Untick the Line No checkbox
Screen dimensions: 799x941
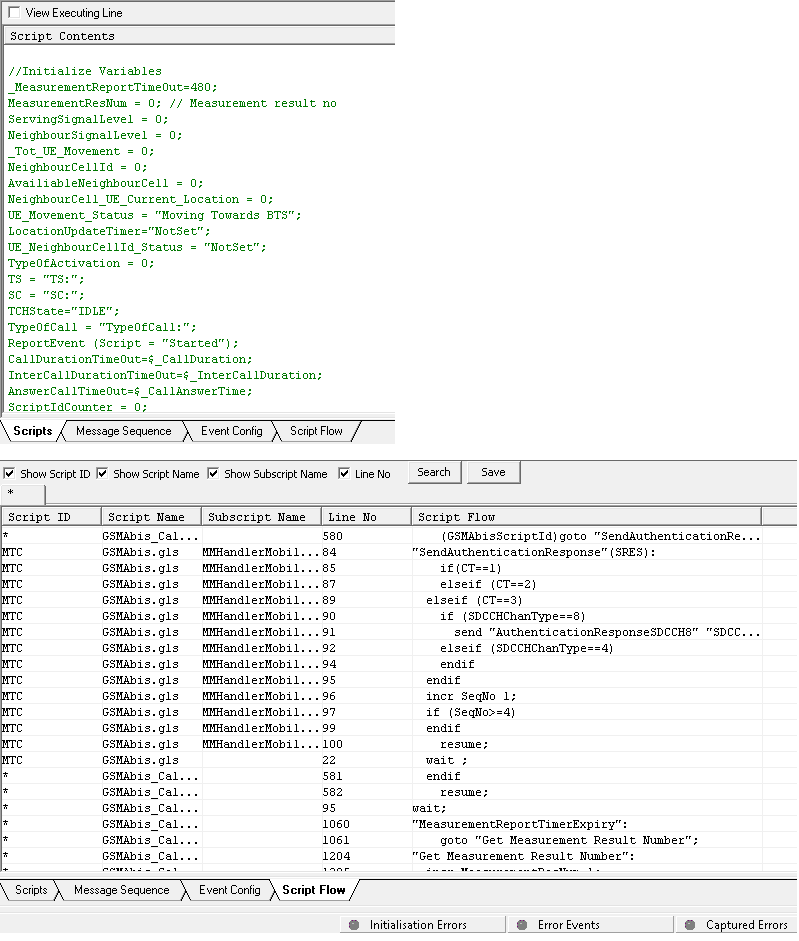tap(345, 474)
